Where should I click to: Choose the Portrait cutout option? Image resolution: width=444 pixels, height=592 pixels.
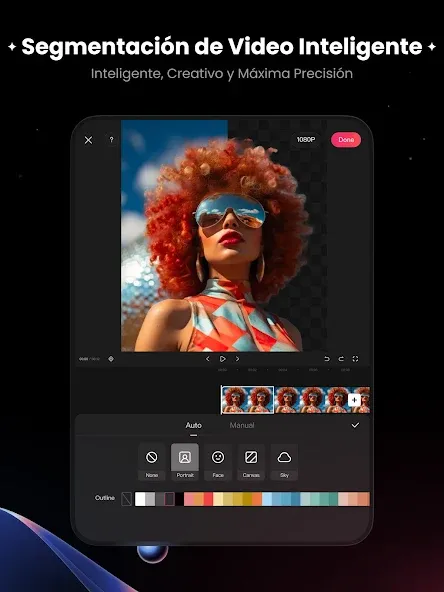click(x=185, y=462)
